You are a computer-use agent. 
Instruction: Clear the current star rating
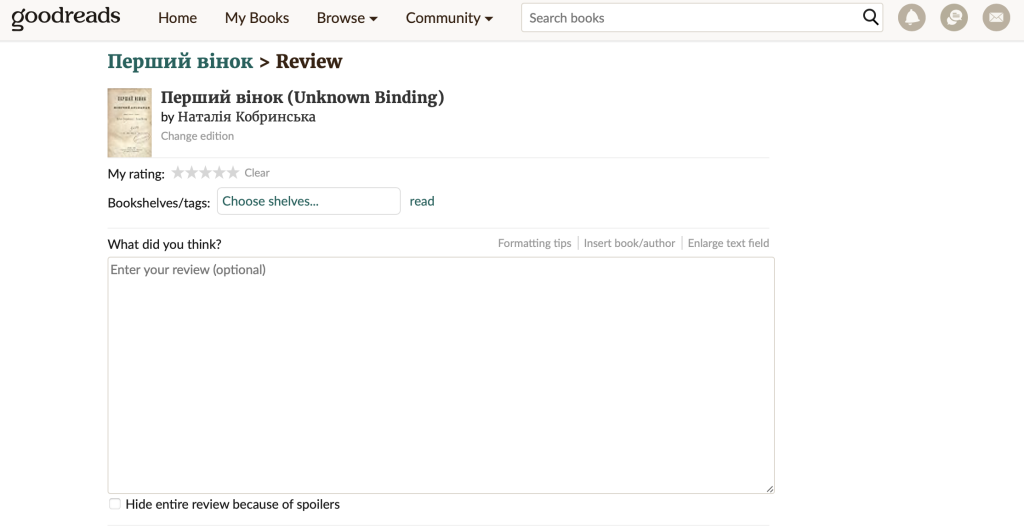tap(257, 173)
